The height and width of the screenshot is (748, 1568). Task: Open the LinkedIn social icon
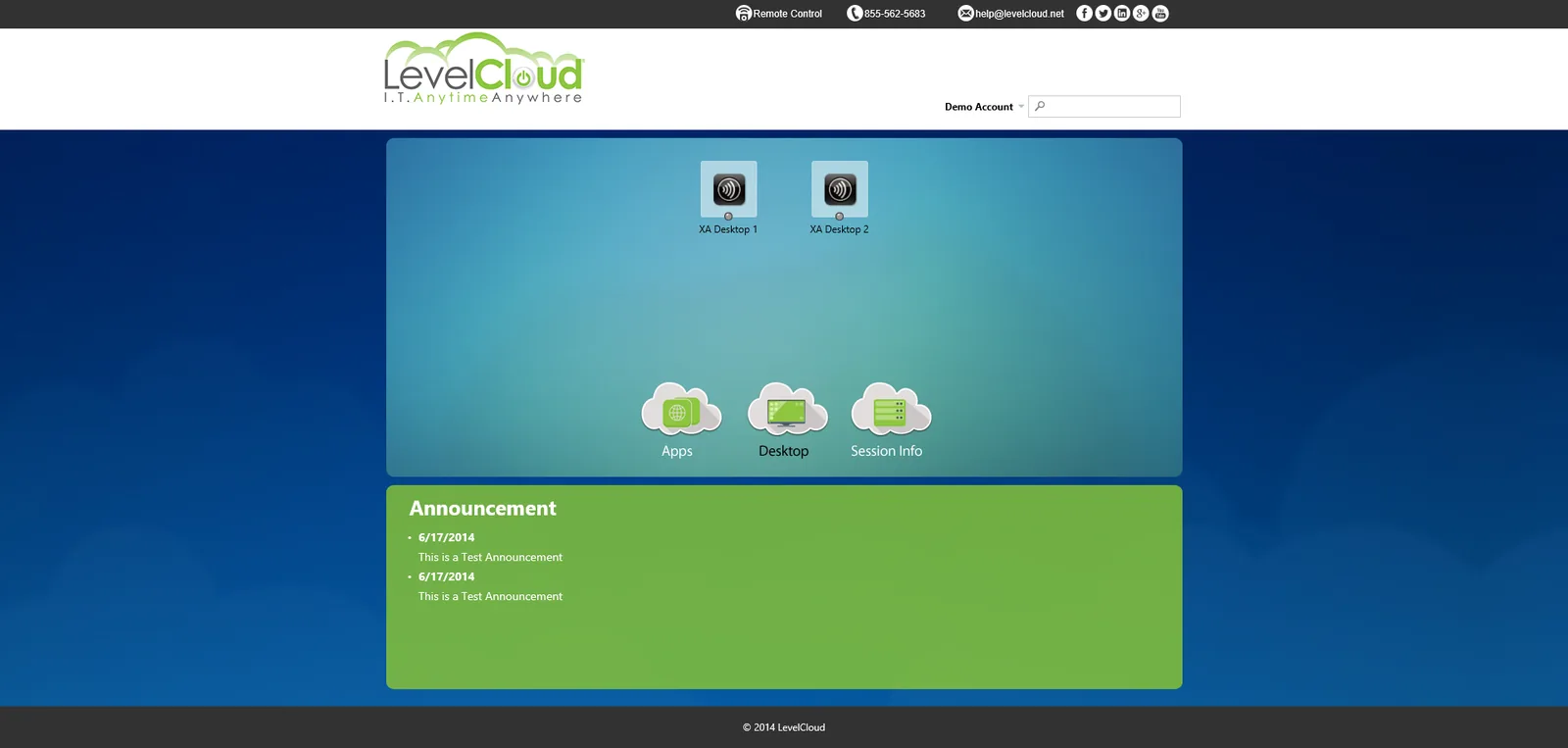pos(1122,13)
